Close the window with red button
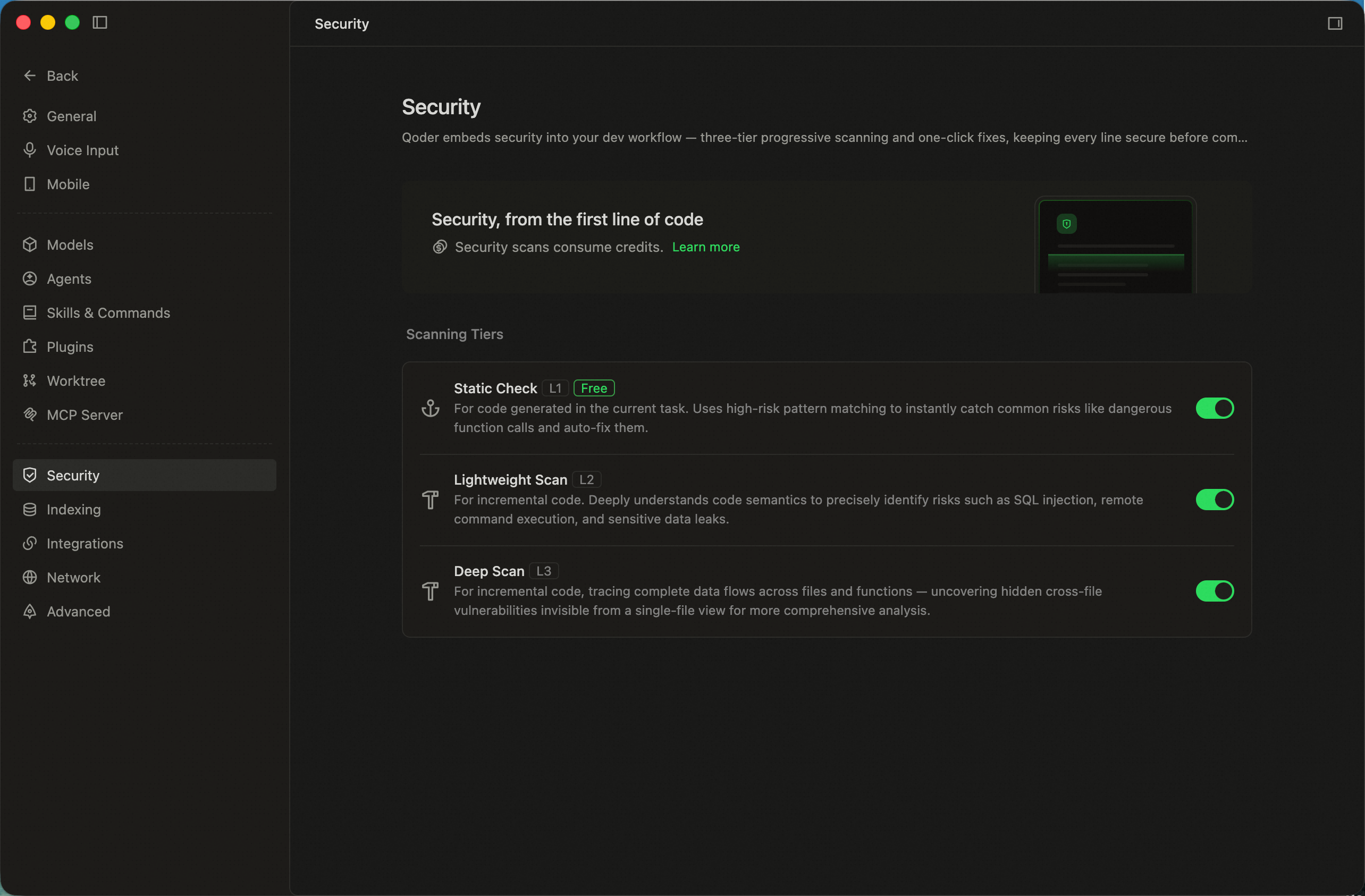 pos(23,22)
